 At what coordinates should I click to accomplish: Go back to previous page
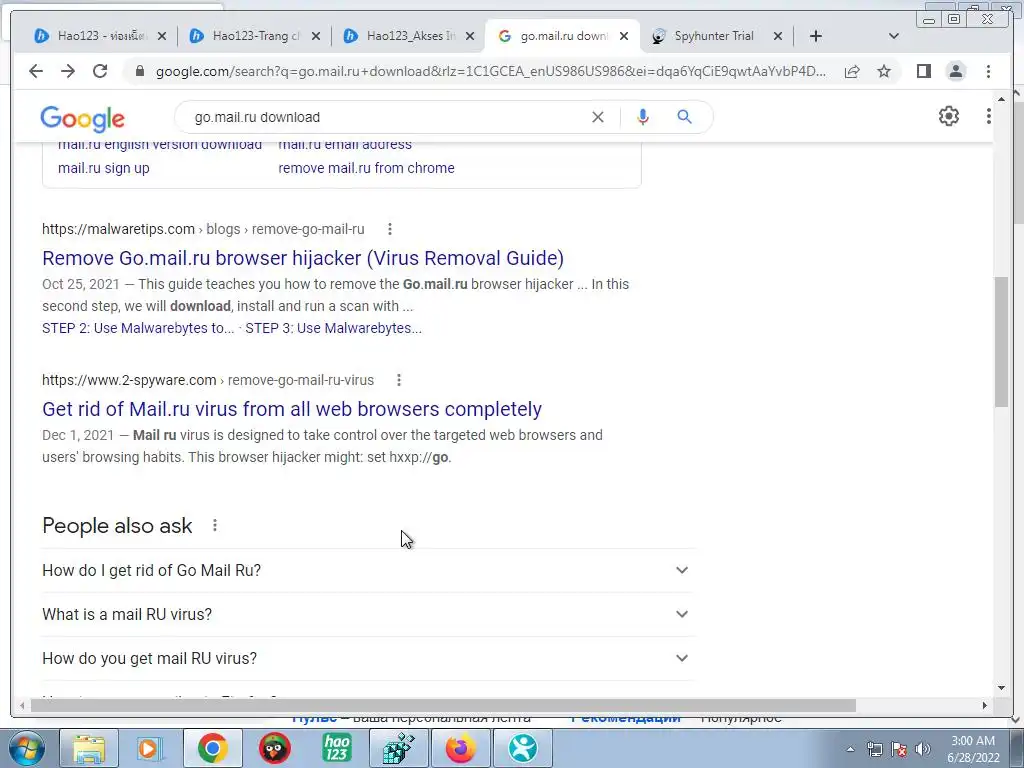[x=36, y=71]
